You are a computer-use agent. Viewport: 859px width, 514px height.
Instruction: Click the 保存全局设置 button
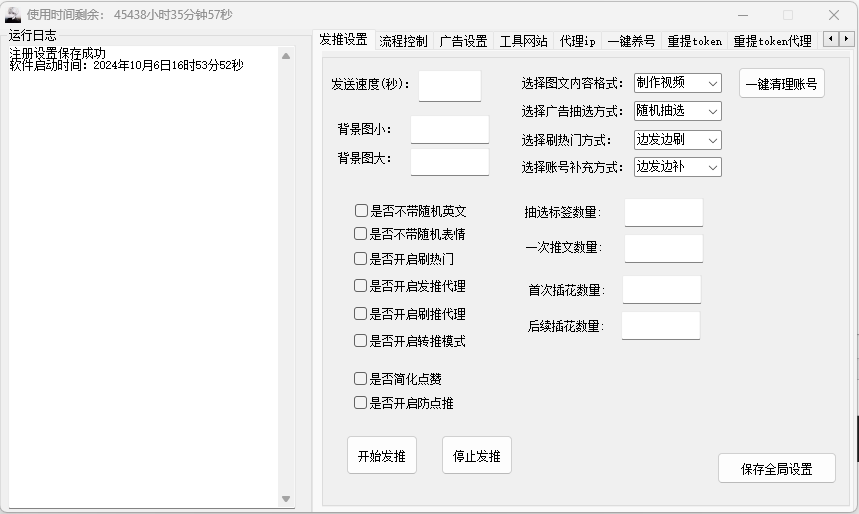click(776, 468)
